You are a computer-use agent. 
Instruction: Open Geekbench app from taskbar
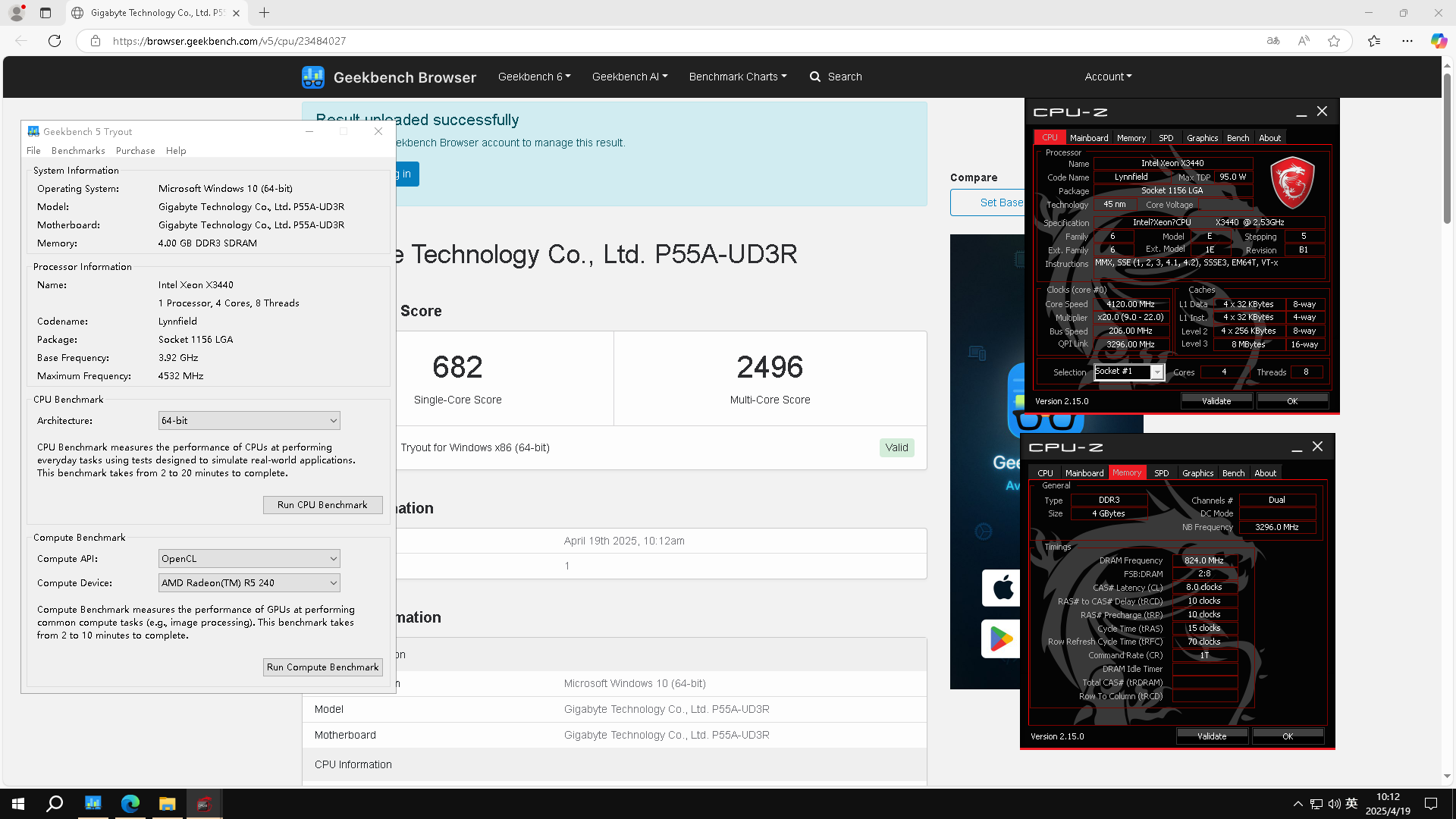tap(93, 804)
